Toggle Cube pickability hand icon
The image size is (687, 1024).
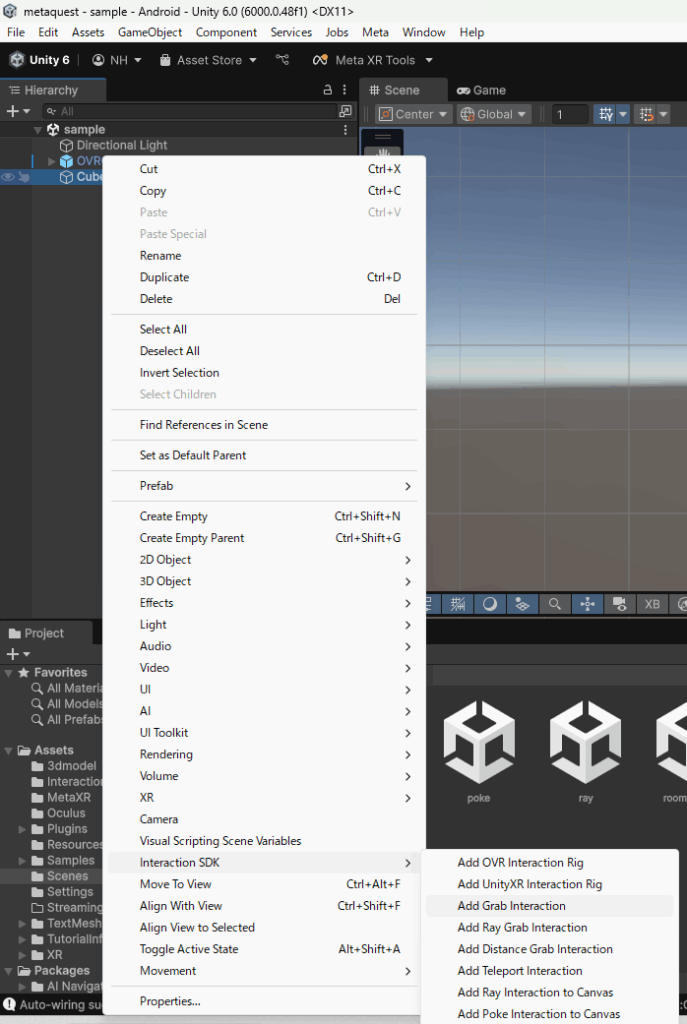24,177
